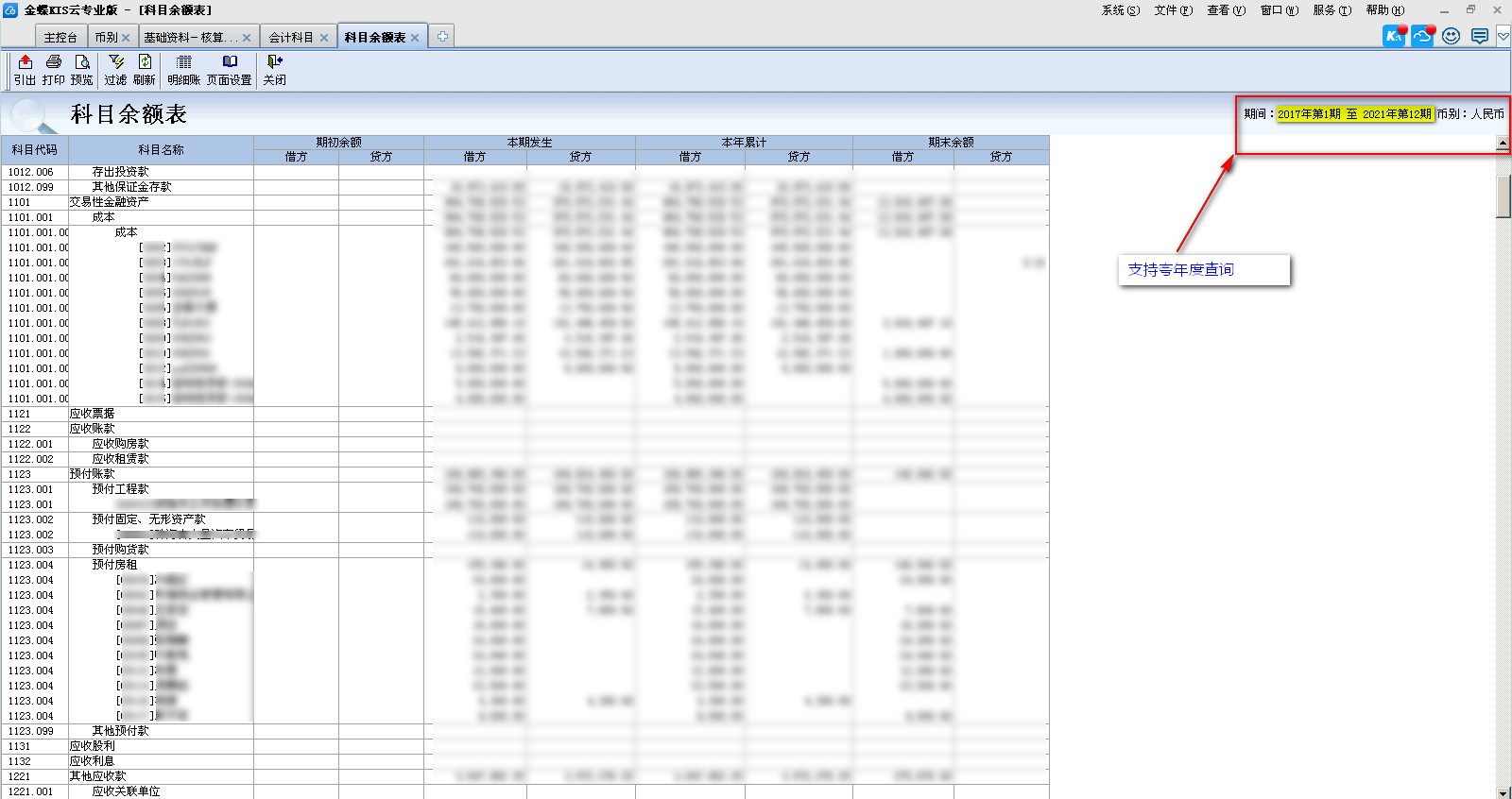
Task: Open the 系统(S) menu
Action: coord(1120,10)
